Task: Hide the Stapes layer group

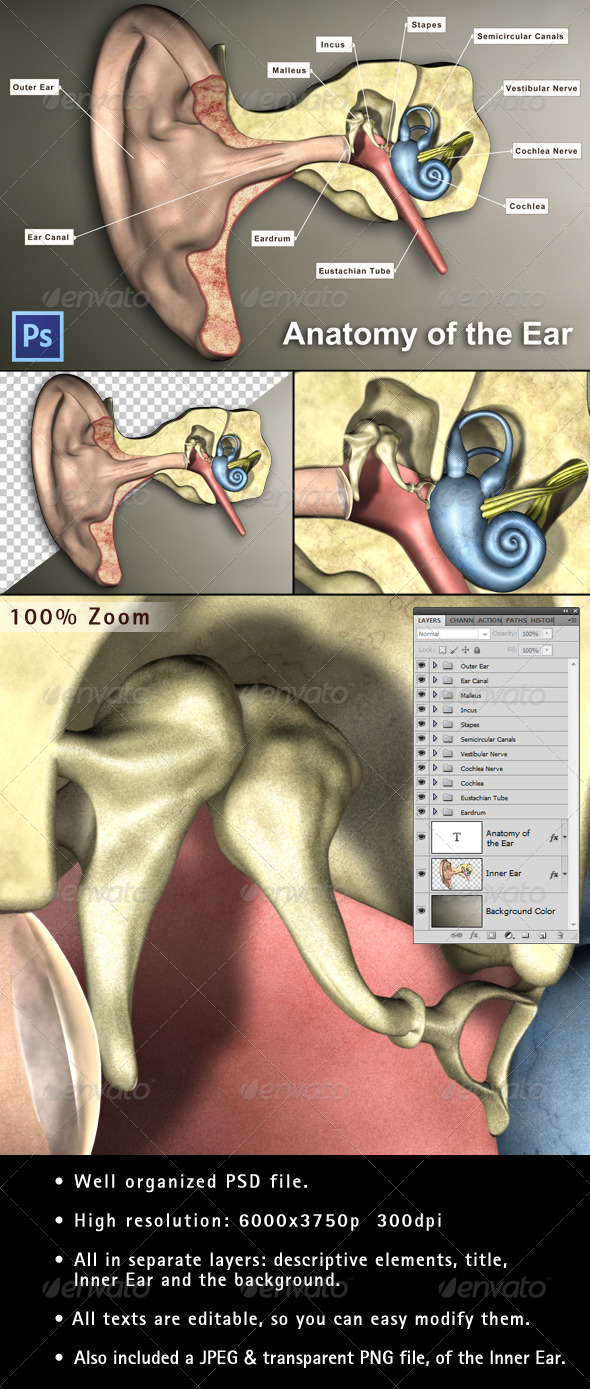Action: point(422,724)
